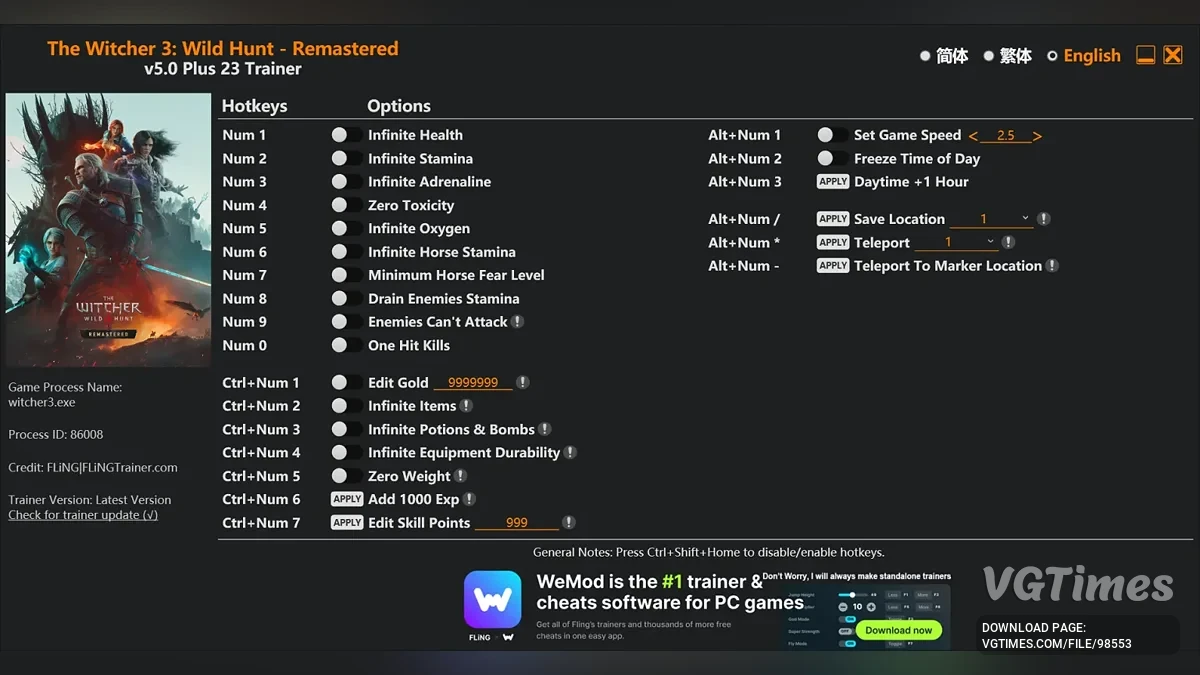Open Check for trainer update link
The image size is (1200, 675).
coord(83,515)
